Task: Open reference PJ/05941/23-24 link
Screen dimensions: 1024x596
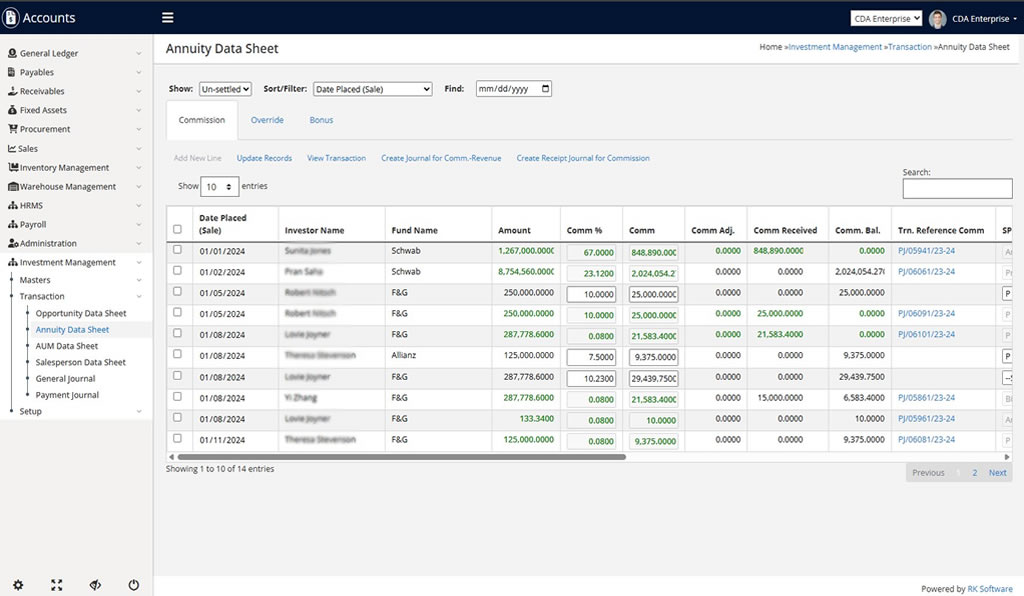Action: click(x=926, y=251)
